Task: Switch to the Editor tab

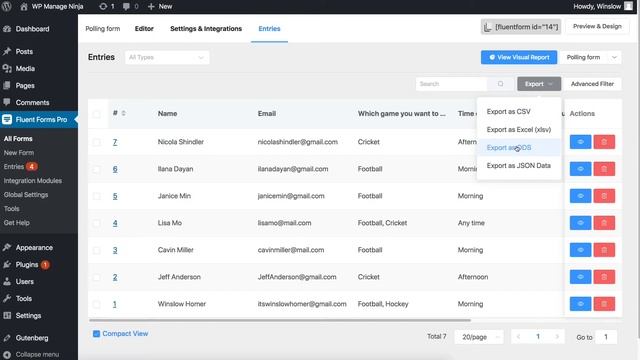Action: tap(144, 29)
